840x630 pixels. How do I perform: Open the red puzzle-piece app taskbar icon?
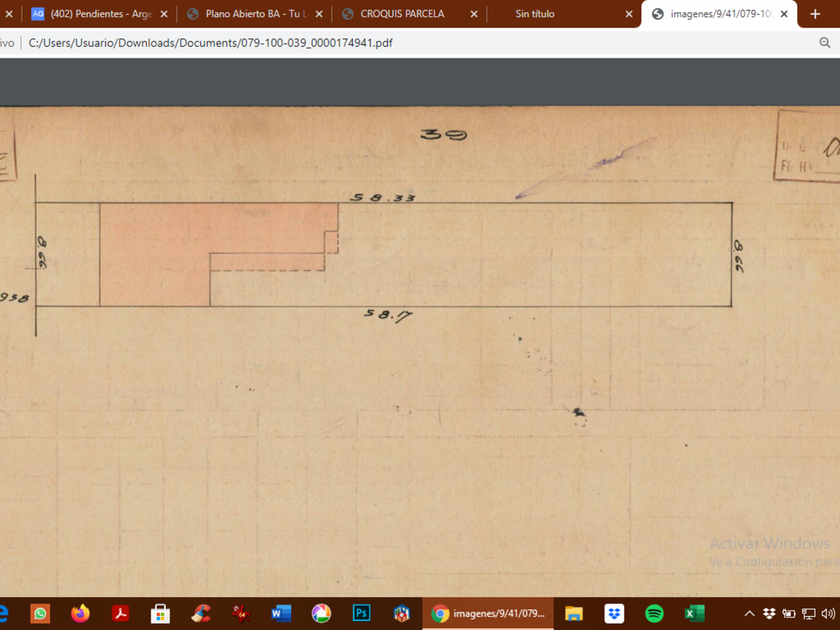pyautogui.click(x=241, y=613)
